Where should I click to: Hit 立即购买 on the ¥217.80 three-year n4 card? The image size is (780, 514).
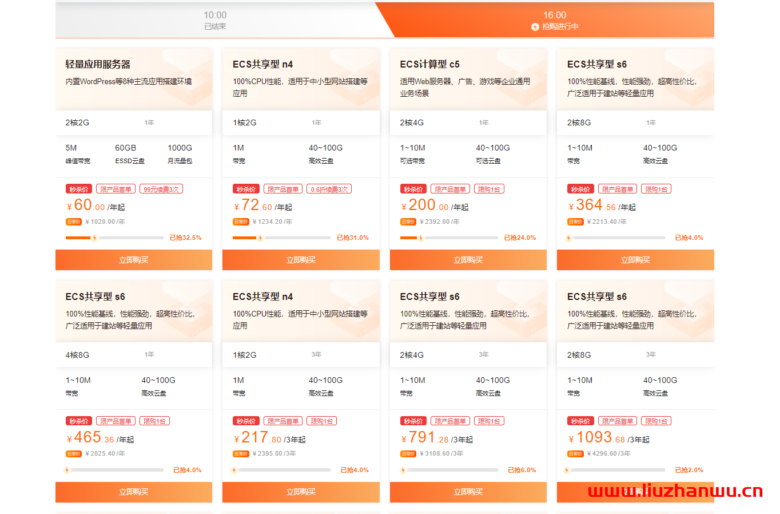tap(301, 492)
